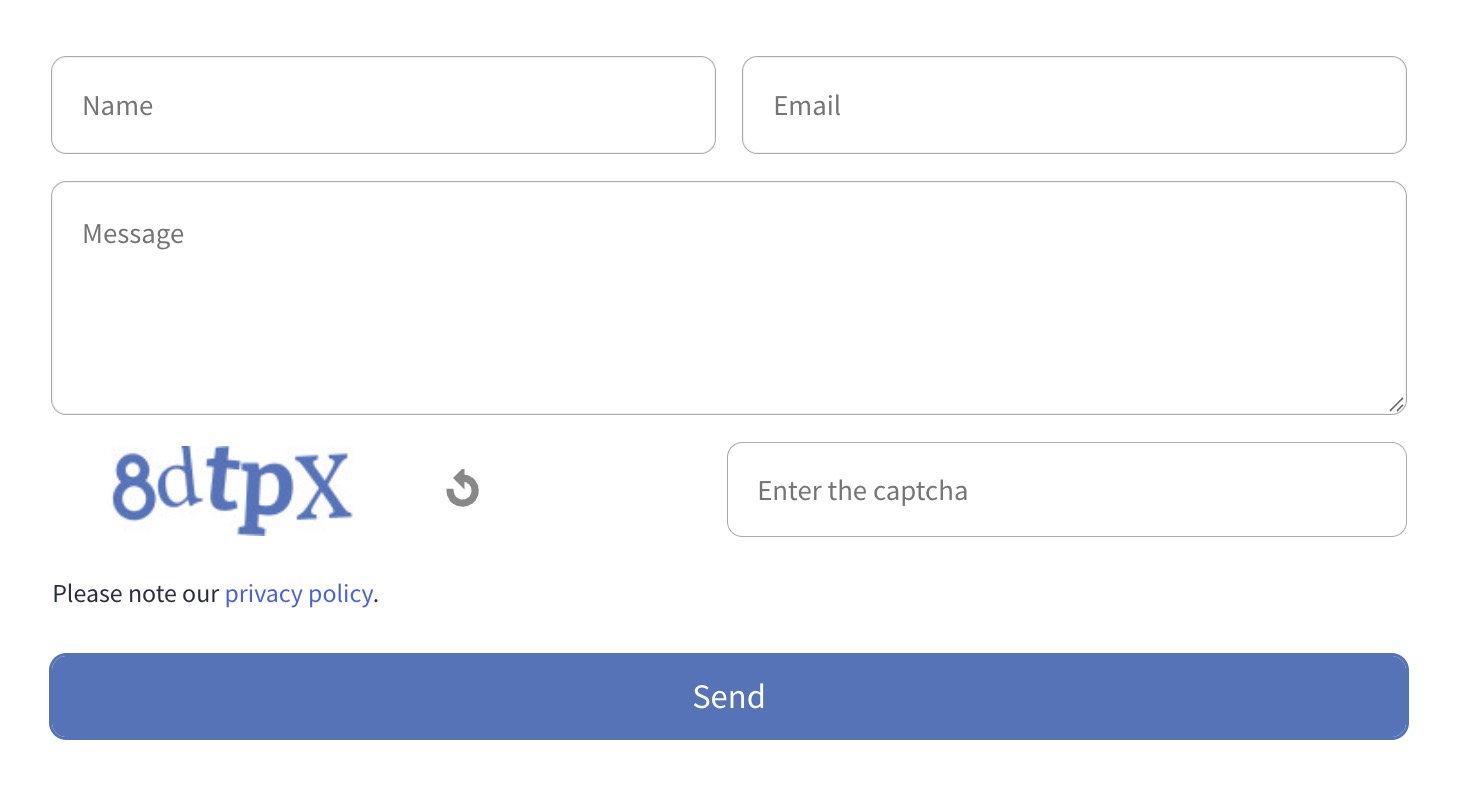Follow the blue 'privacy policy' hyperlink
This screenshot has width=1466, height=800.
click(x=298, y=594)
